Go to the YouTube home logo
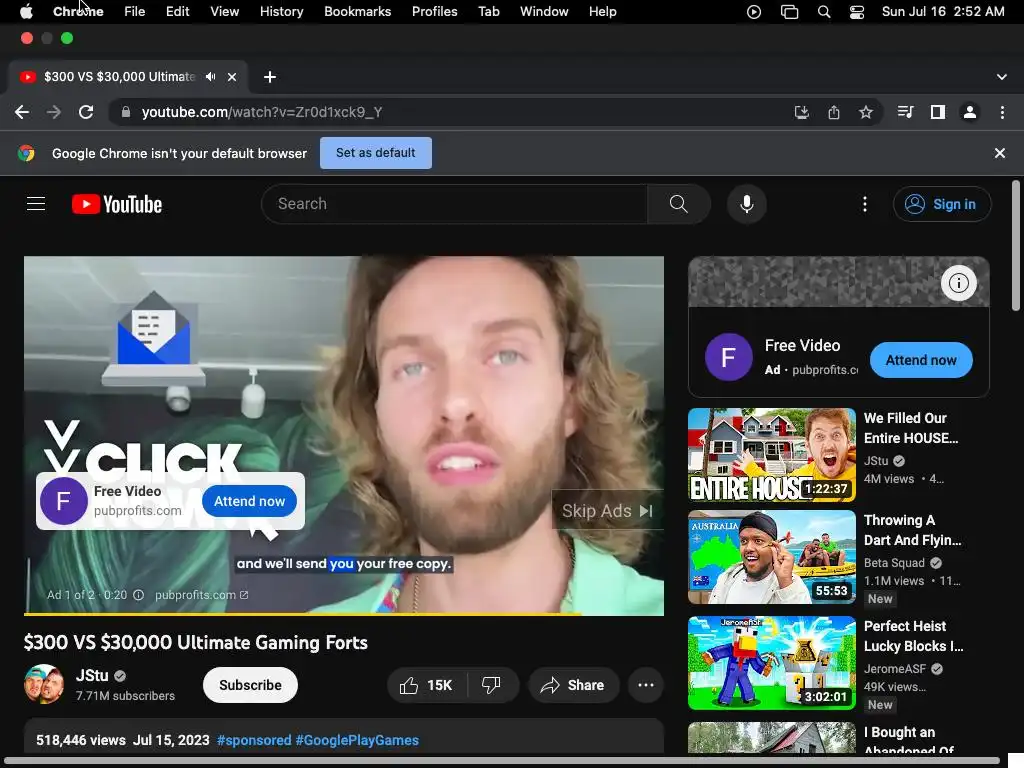This screenshot has height=768, width=1024. (x=117, y=204)
